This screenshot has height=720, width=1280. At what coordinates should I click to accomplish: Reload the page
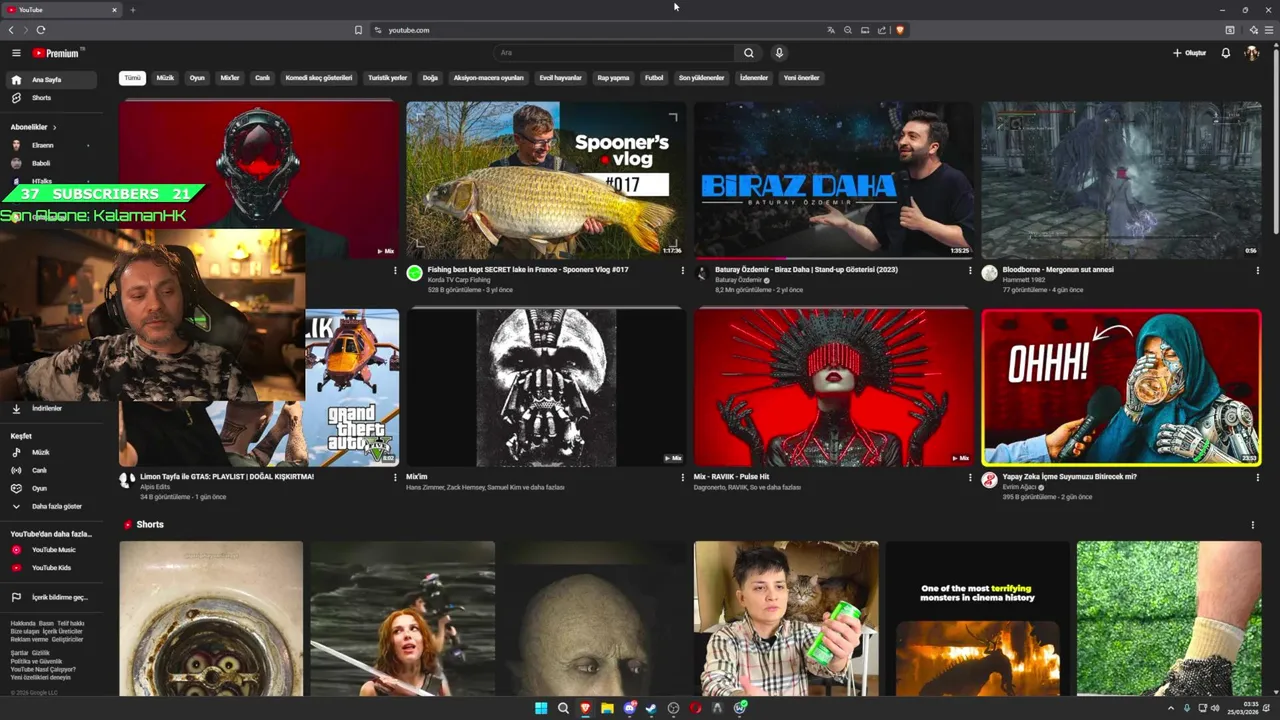(x=40, y=30)
